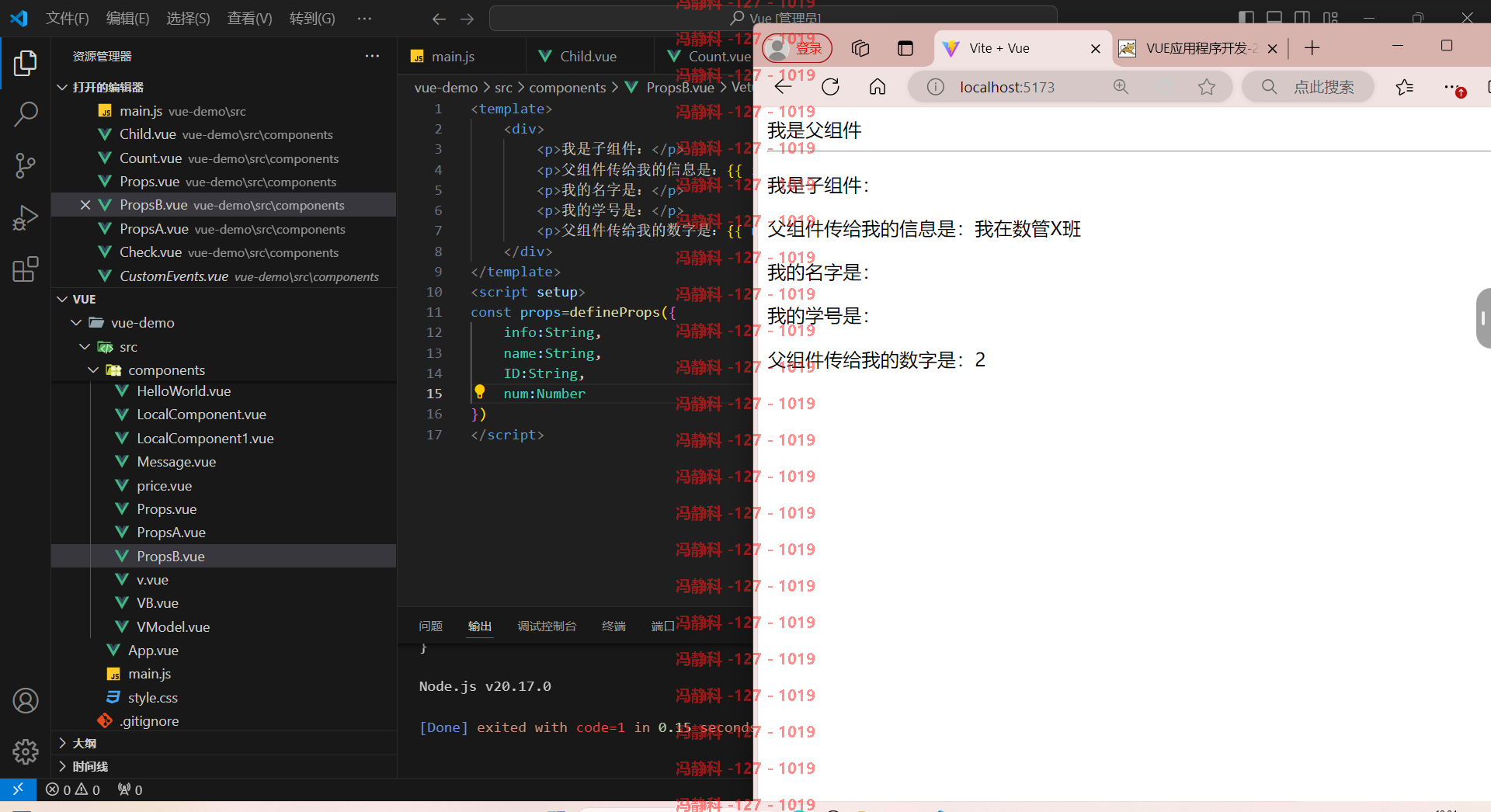Viewport: 1491px width, 812px height.
Task: Open the Explorer view in activity bar
Action: point(26,63)
